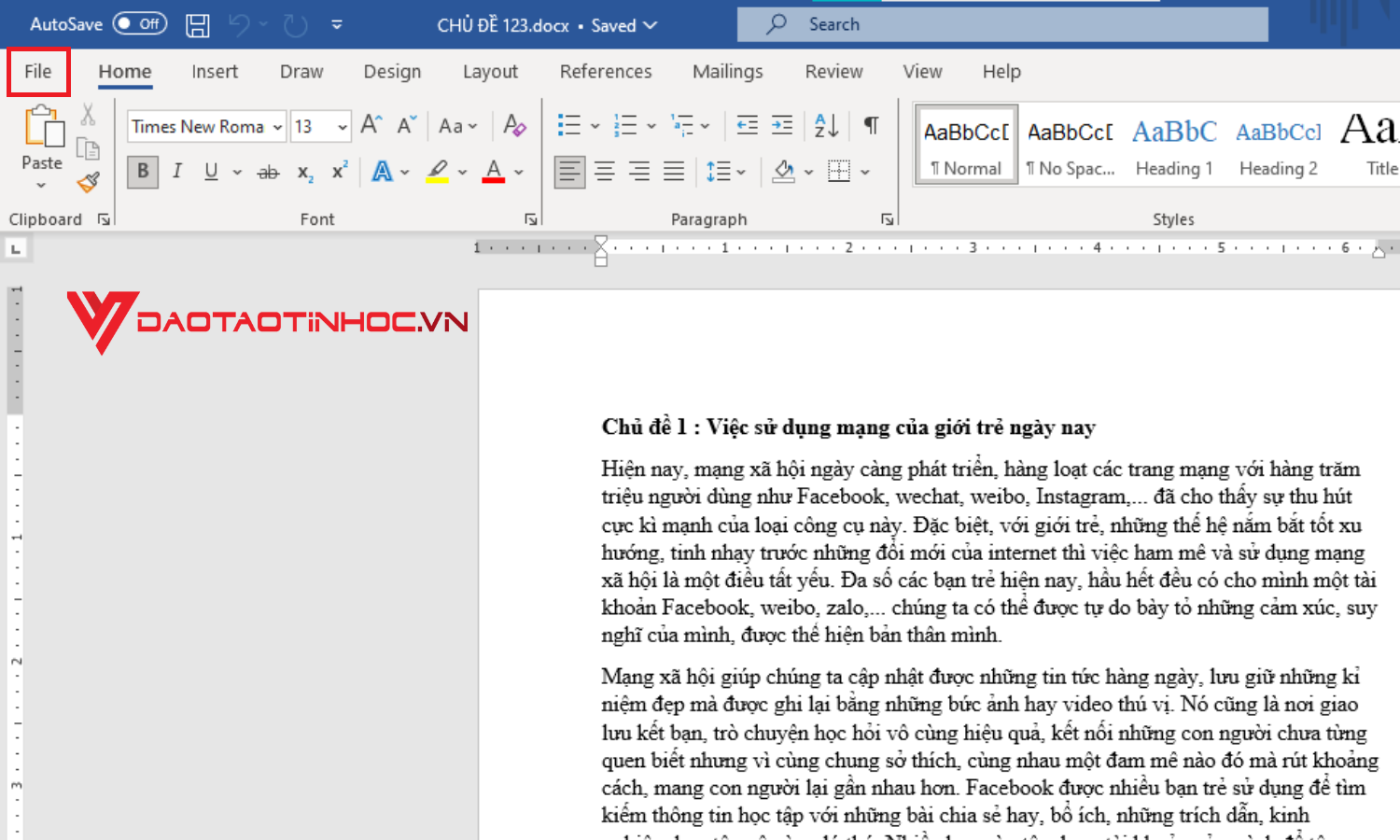The height and width of the screenshot is (840, 1400).
Task: Switch to the References tab
Action: (606, 71)
